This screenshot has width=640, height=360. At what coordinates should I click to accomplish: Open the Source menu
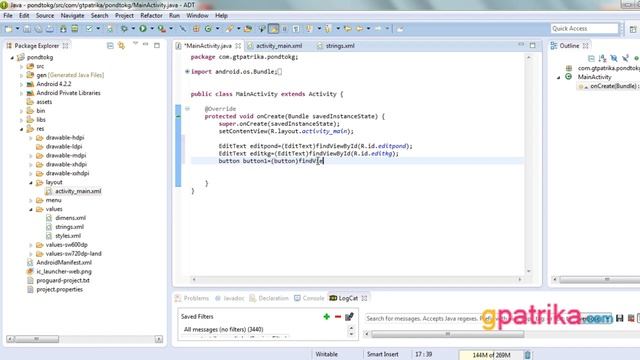[45, 16]
